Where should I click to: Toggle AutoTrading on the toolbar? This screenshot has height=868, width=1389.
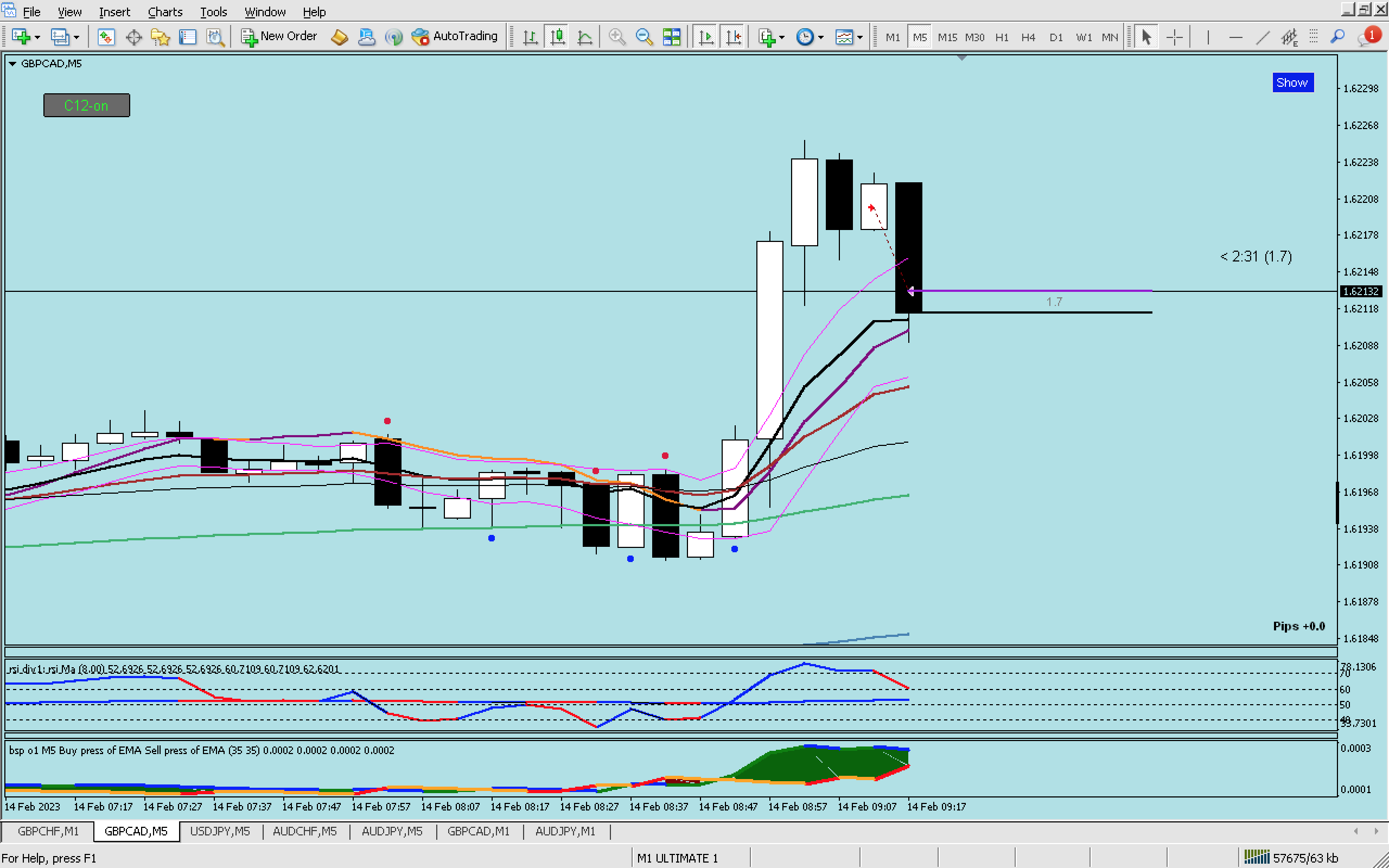click(455, 36)
